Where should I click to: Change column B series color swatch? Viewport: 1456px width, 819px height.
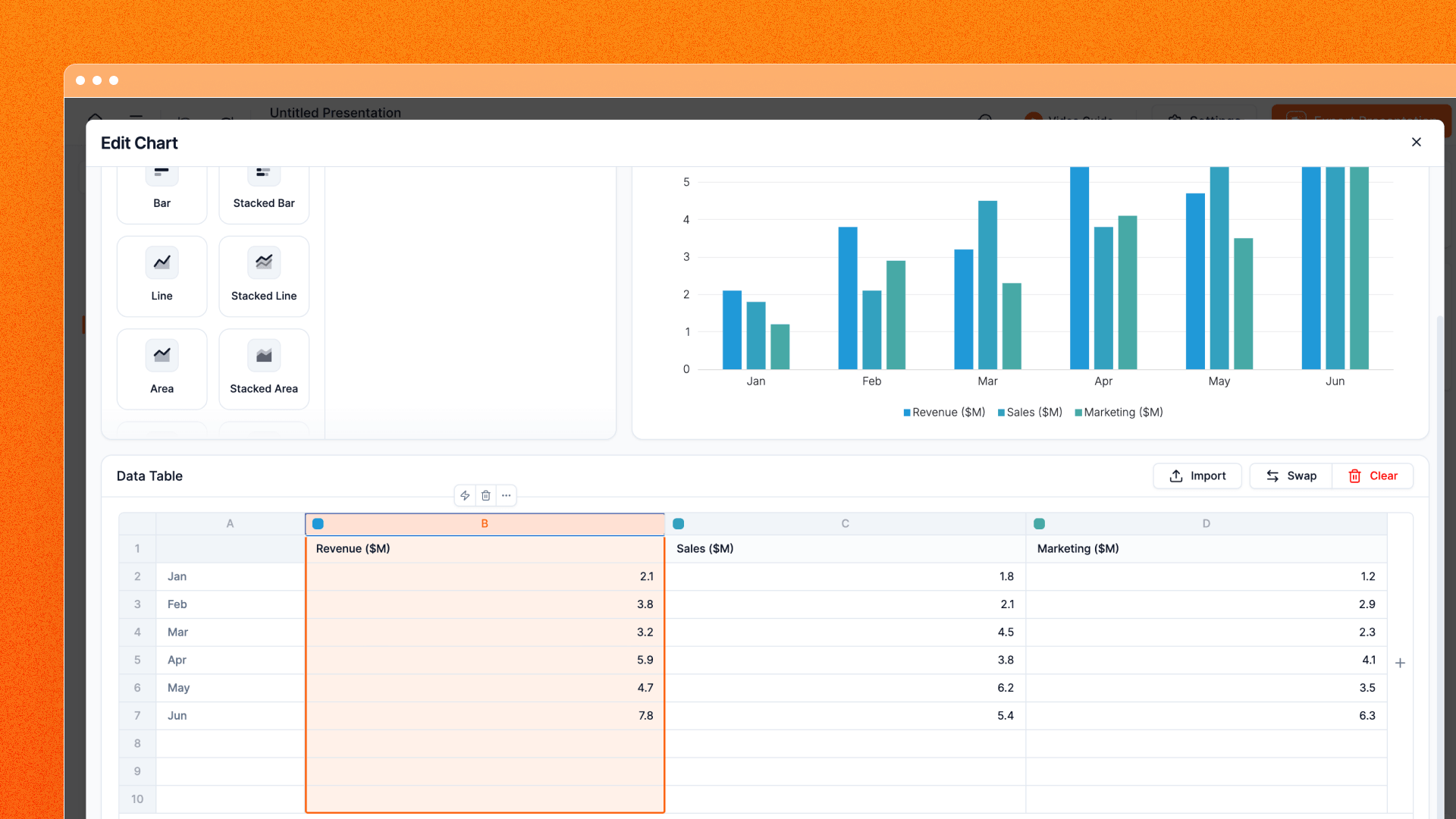(x=318, y=524)
